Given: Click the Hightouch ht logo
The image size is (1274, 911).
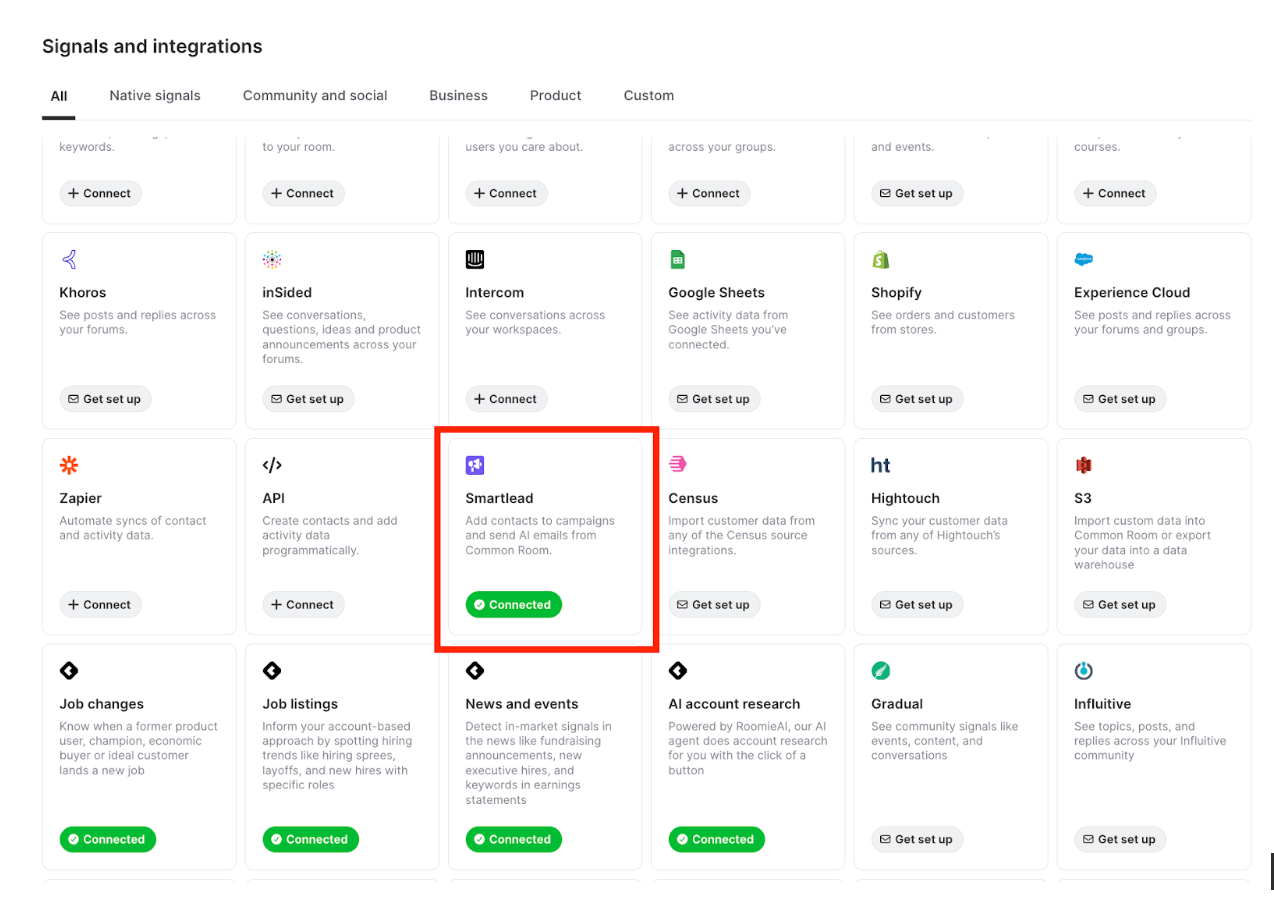Looking at the screenshot, I should (881, 465).
